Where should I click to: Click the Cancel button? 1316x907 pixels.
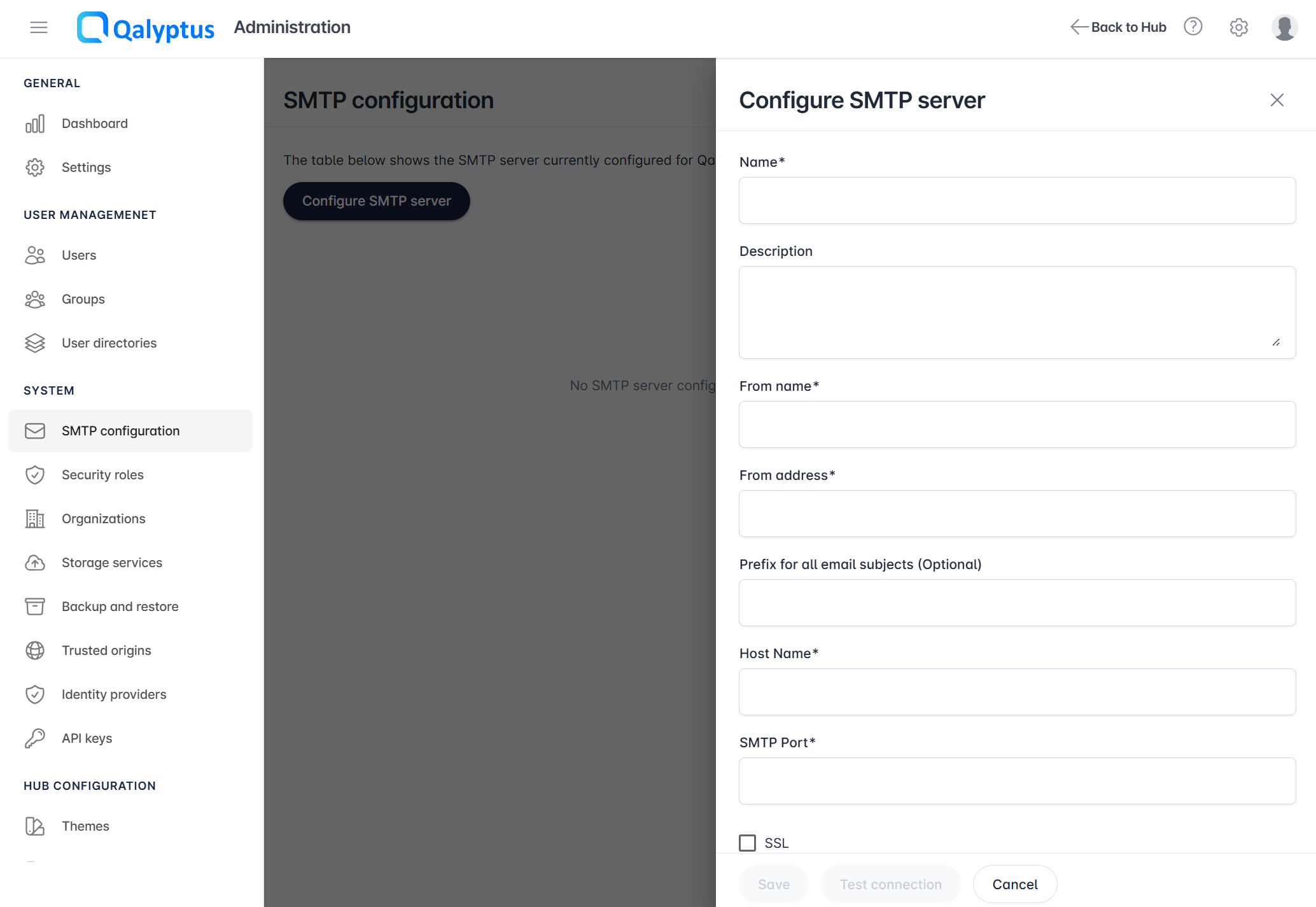click(1014, 883)
